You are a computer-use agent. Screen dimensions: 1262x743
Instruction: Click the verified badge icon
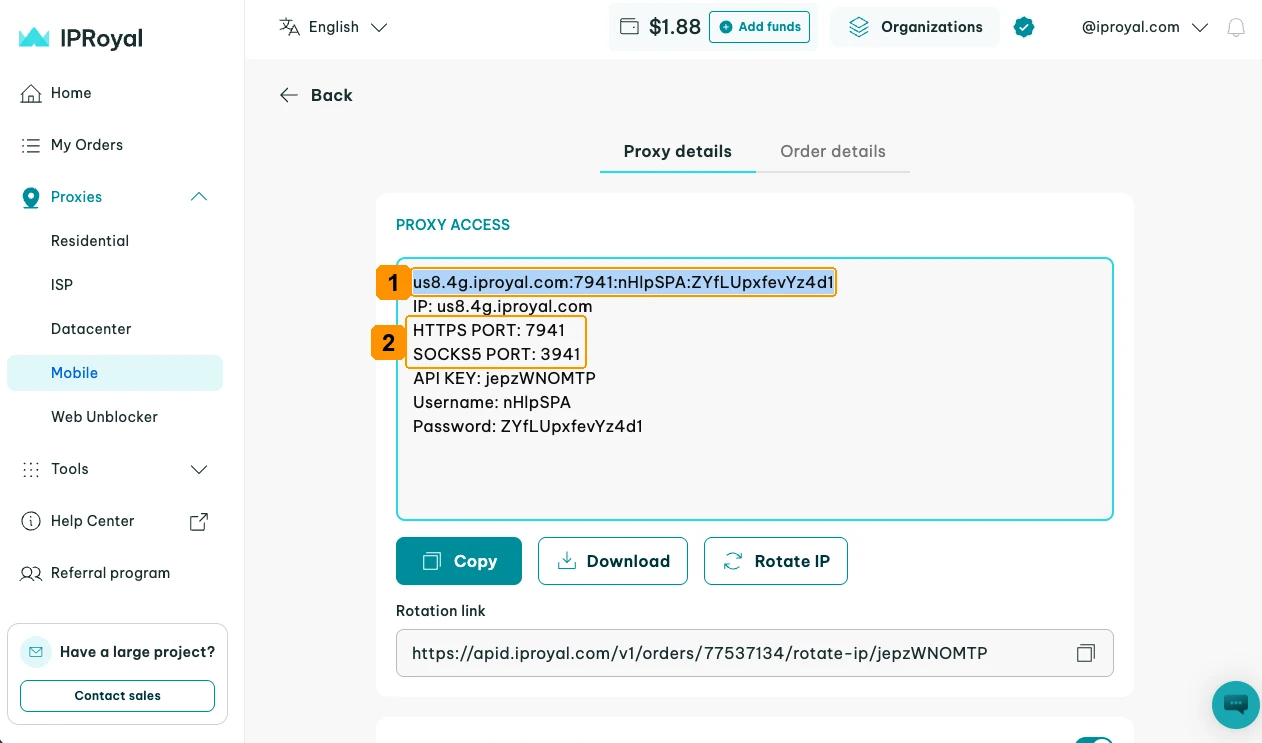tap(1024, 27)
